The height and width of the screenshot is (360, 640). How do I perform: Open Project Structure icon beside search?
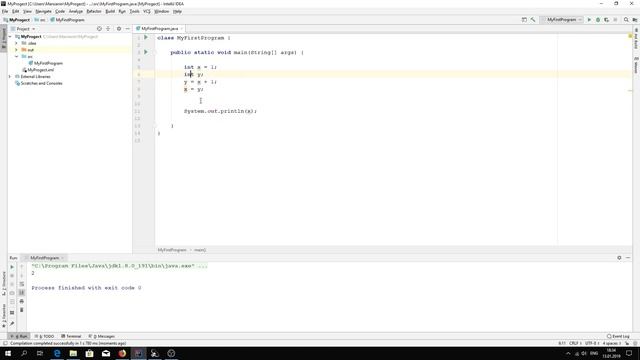click(635, 20)
